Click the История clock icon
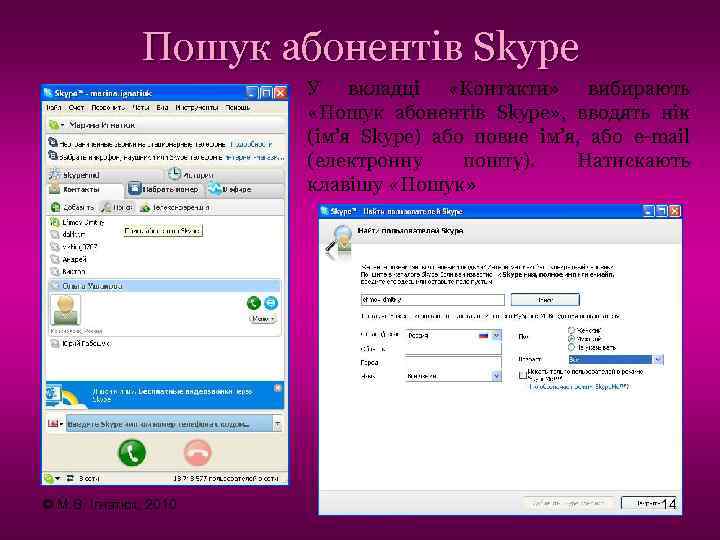Screen dimensions: 720x540 (x=174, y=174)
